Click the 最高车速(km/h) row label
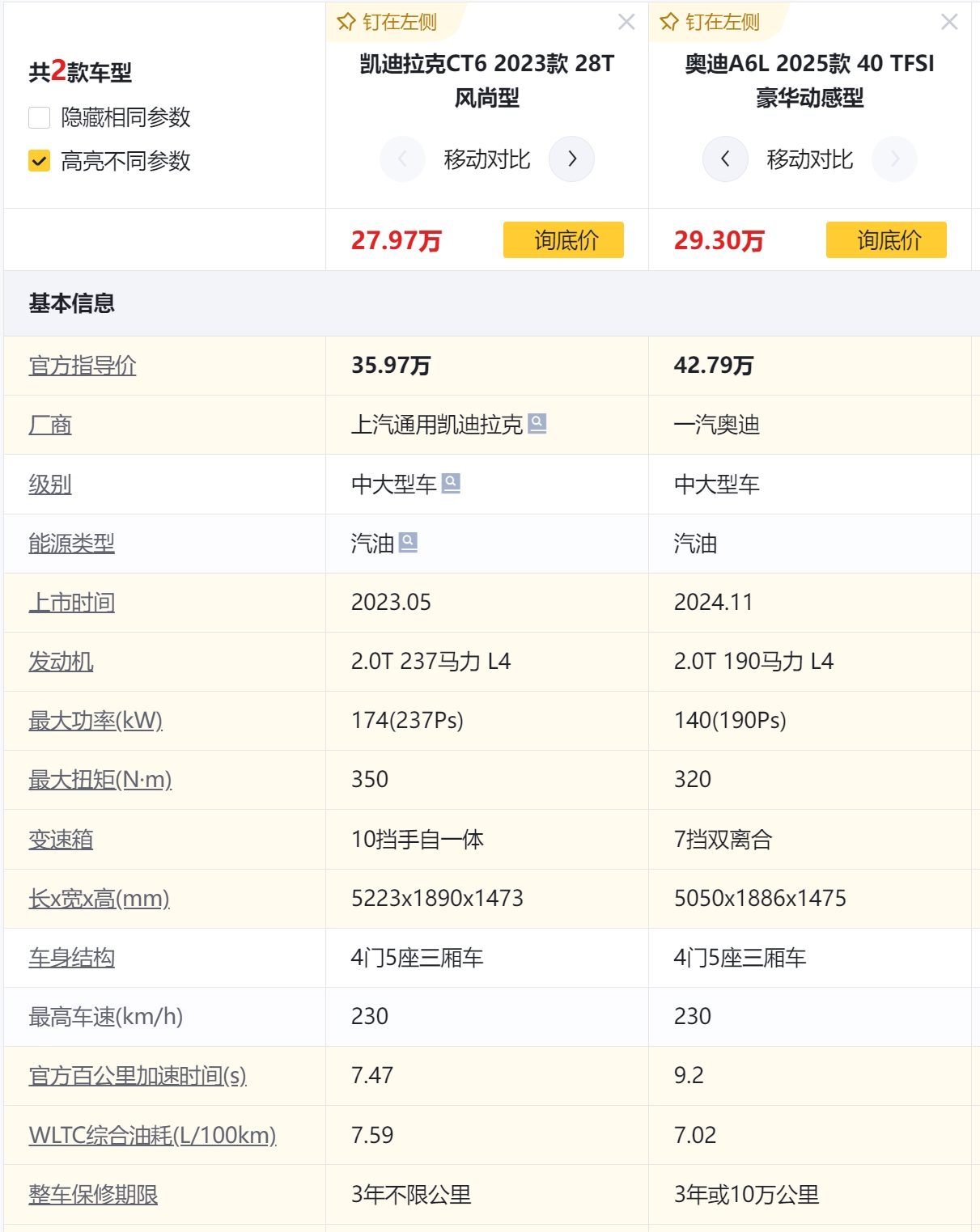Viewport: 980px width, 1232px height. (105, 1016)
